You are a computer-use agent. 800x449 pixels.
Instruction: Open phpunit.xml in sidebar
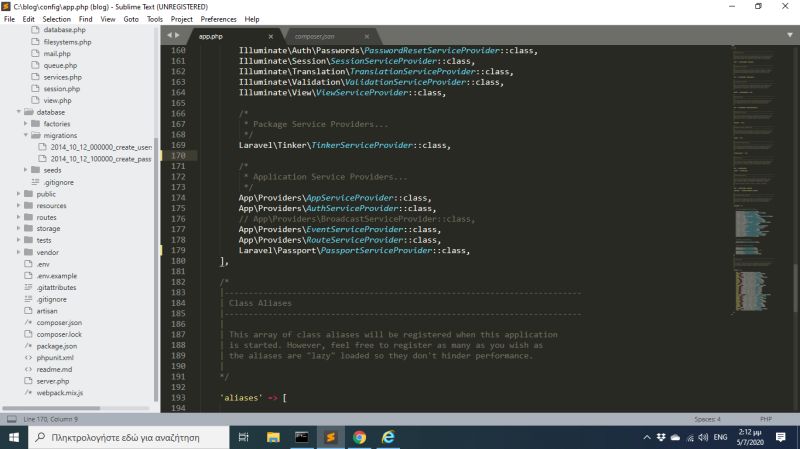click(55, 358)
